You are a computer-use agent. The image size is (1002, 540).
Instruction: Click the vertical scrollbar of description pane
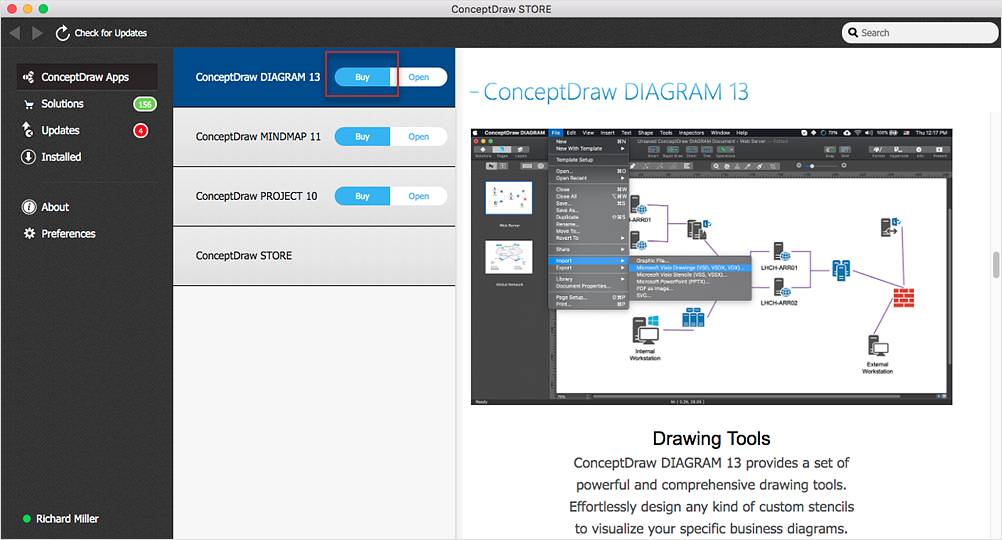(995, 265)
